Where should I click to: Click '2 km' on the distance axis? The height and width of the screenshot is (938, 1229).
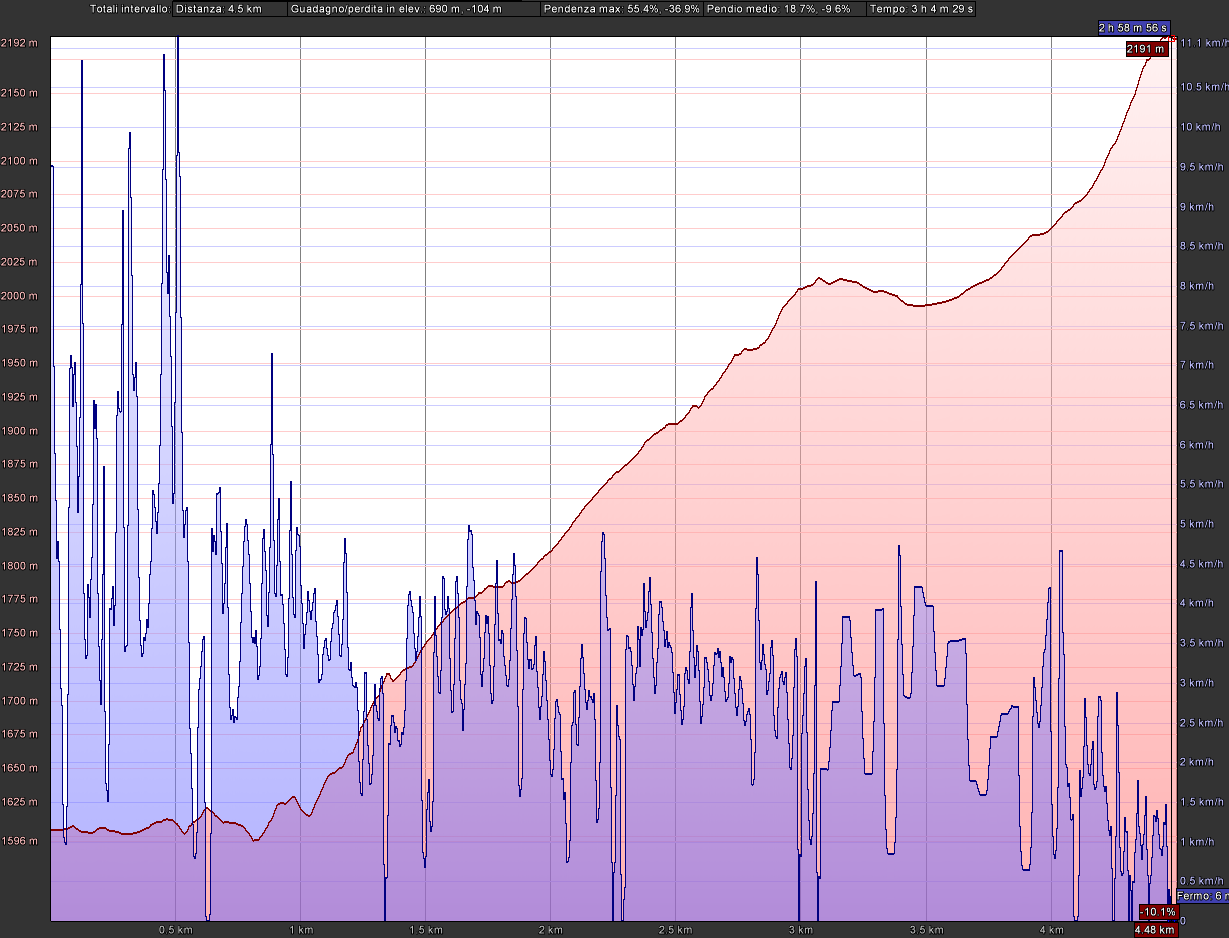(x=550, y=930)
